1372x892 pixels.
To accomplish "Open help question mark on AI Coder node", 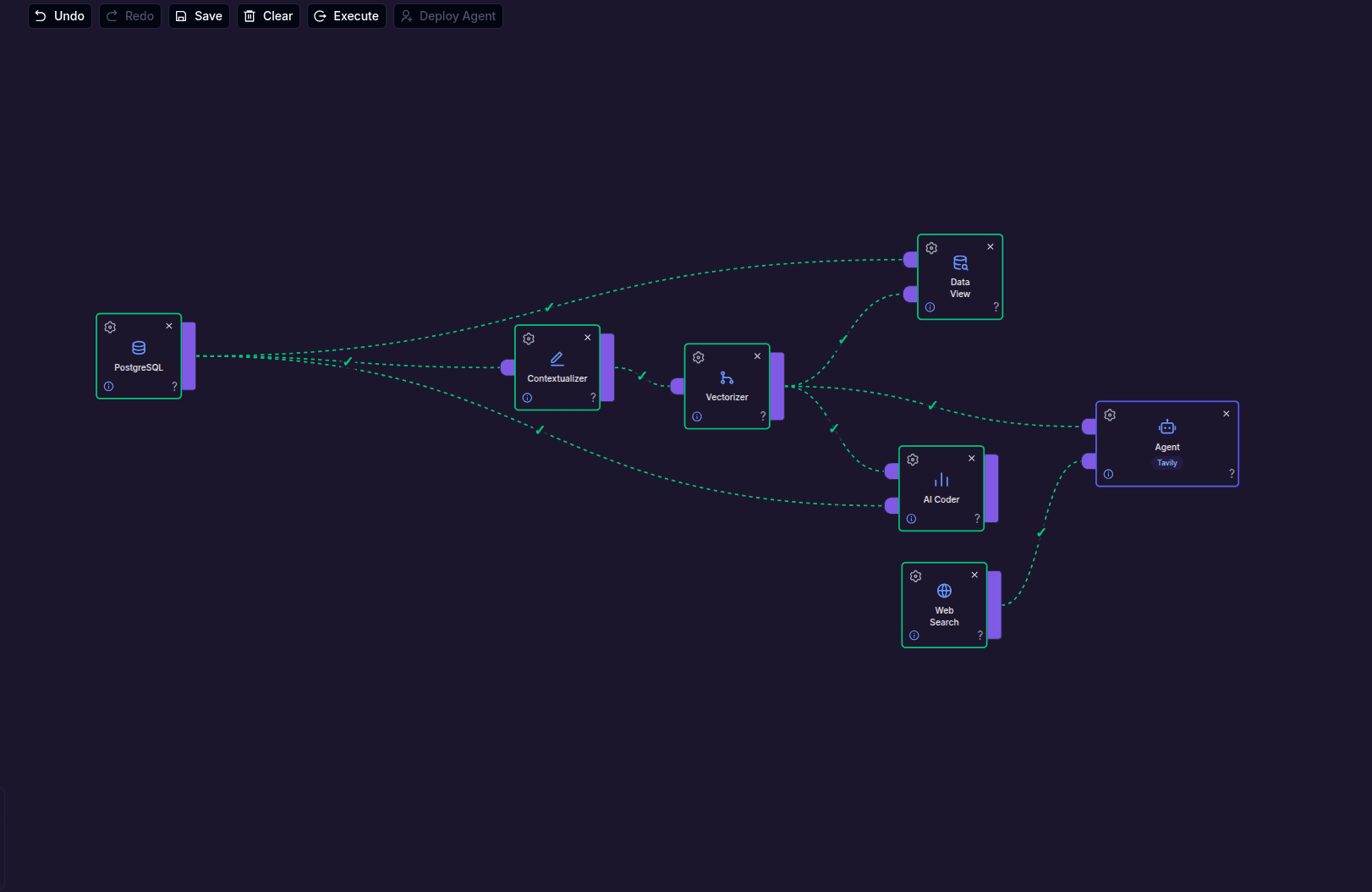I will [977, 519].
